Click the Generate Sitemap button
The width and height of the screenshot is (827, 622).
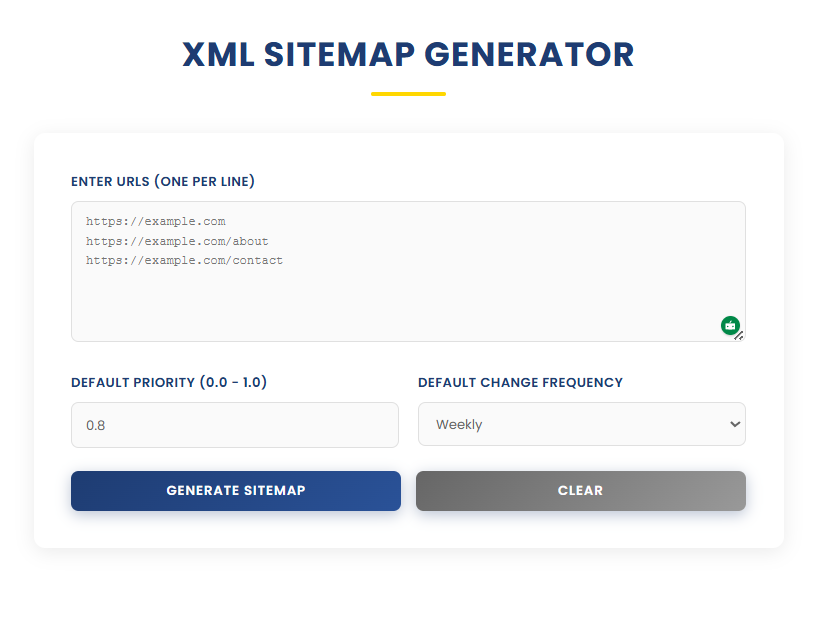point(235,491)
